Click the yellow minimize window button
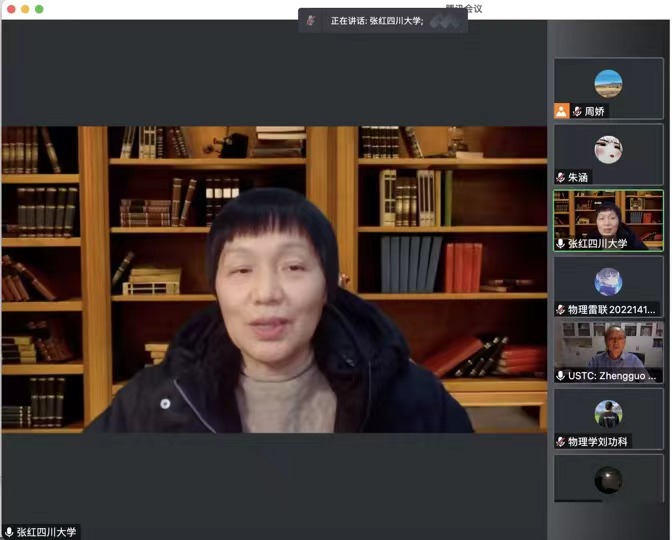 click(x=25, y=9)
